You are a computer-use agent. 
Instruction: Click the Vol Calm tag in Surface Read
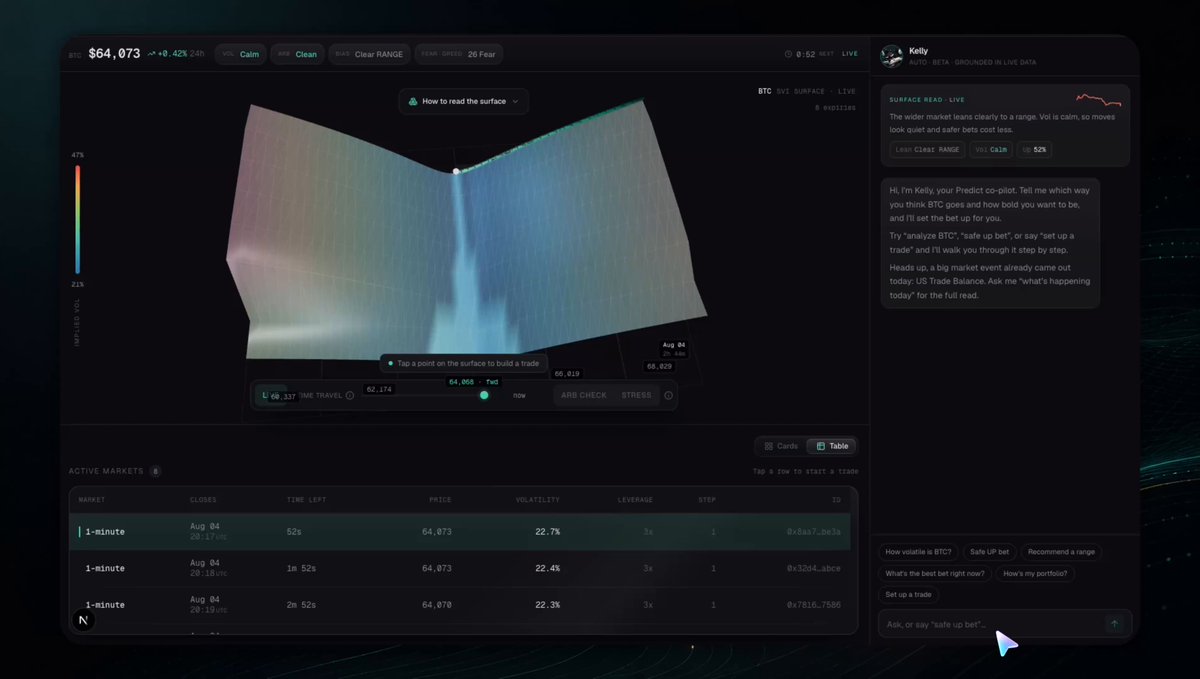[990, 149]
